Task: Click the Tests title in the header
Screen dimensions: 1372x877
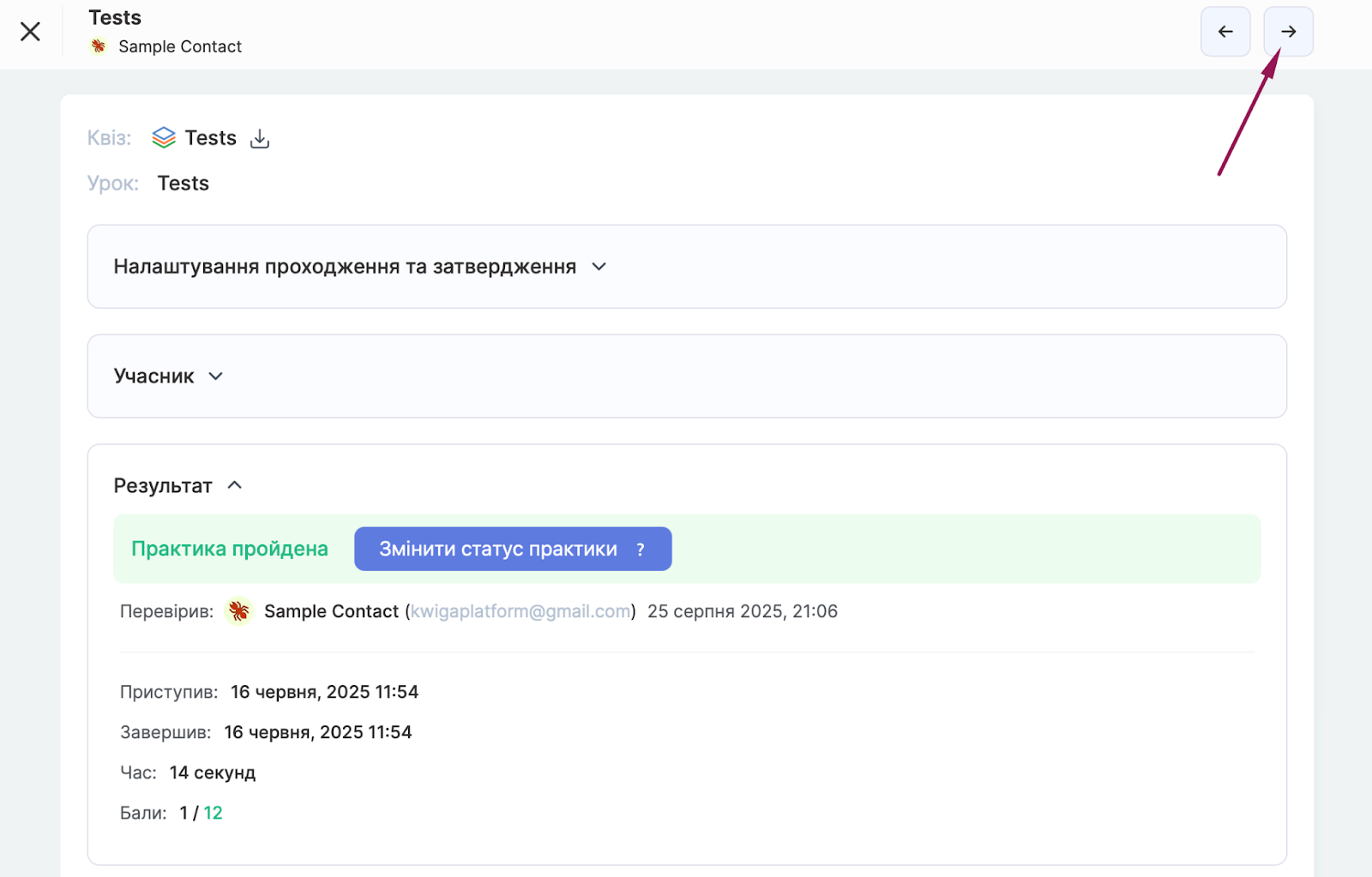Action: [115, 18]
